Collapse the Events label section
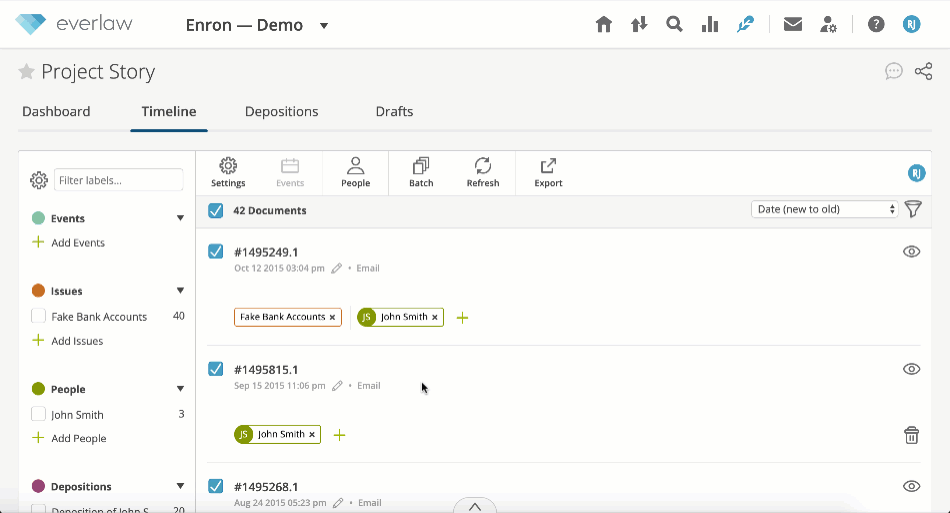Image resolution: width=950 pixels, height=513 pixels. coord(180,218)
